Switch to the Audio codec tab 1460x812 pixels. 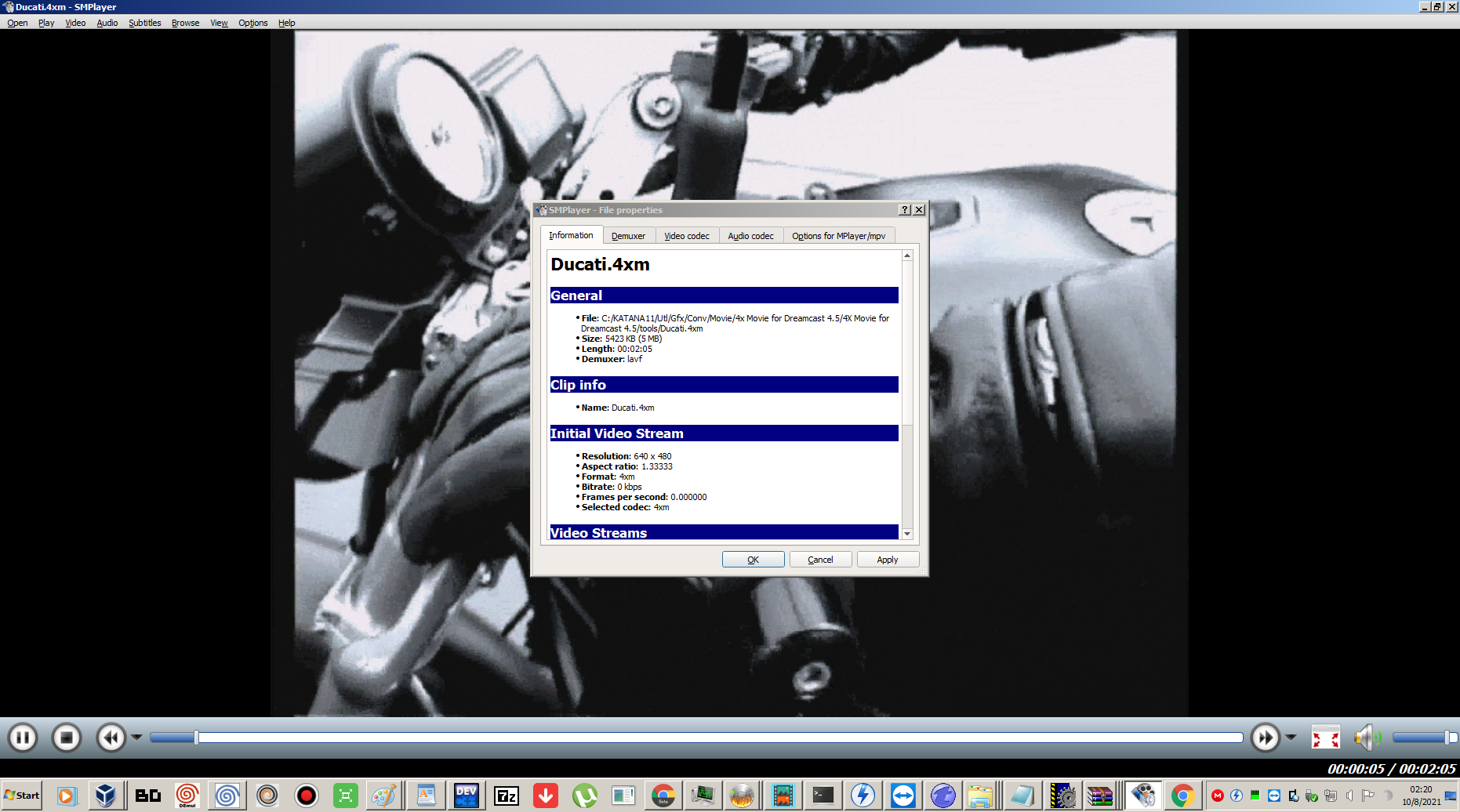[x=750, y=236]
